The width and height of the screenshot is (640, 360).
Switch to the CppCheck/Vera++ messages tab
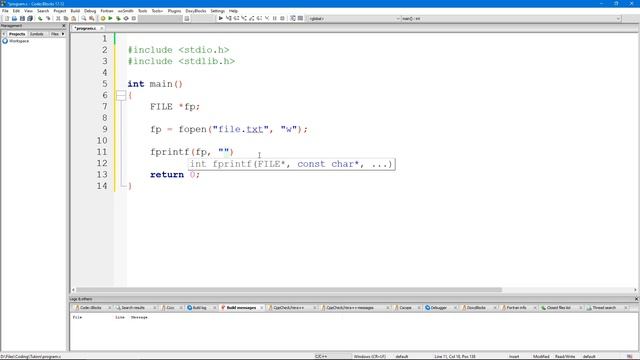click(x=350, y=308)
